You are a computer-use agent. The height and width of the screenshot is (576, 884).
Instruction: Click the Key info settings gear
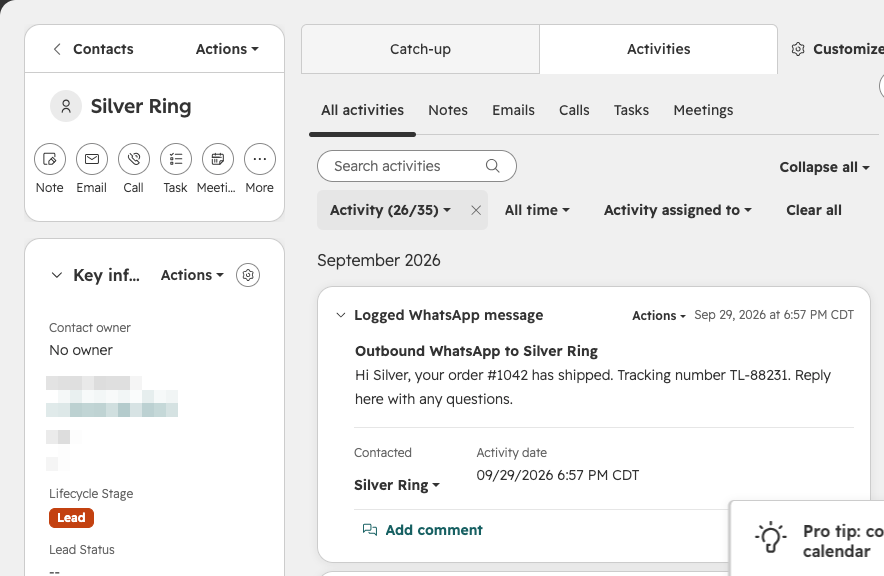click(248, 275)
